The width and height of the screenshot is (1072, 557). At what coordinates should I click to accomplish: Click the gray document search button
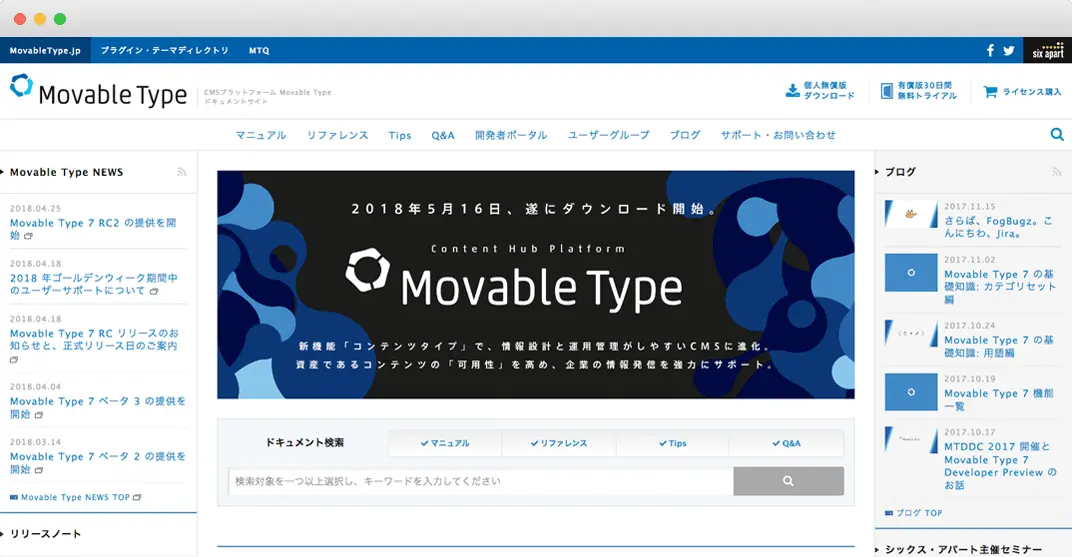(x=788, y=481)
